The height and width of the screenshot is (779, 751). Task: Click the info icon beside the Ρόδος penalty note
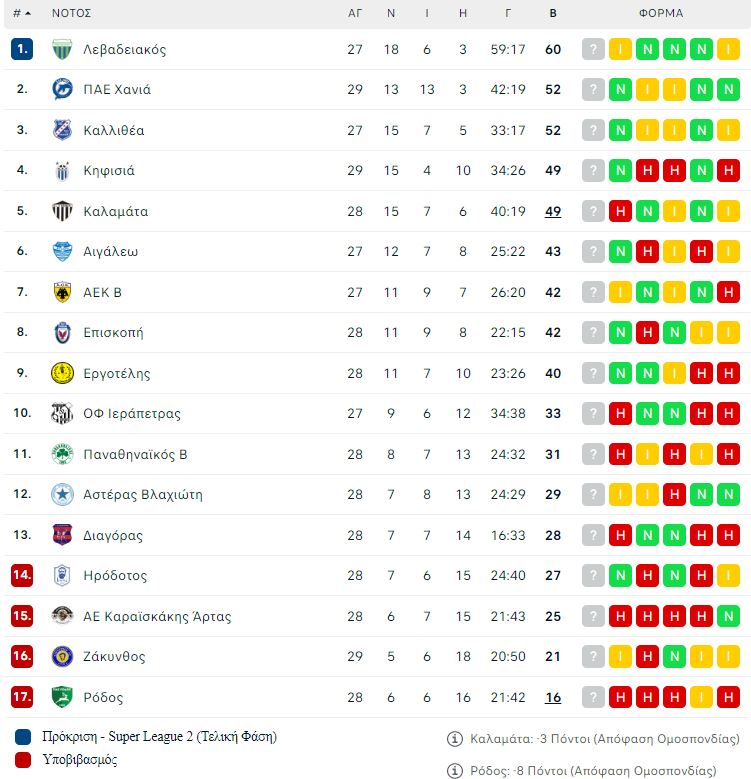tap(454, 771)
